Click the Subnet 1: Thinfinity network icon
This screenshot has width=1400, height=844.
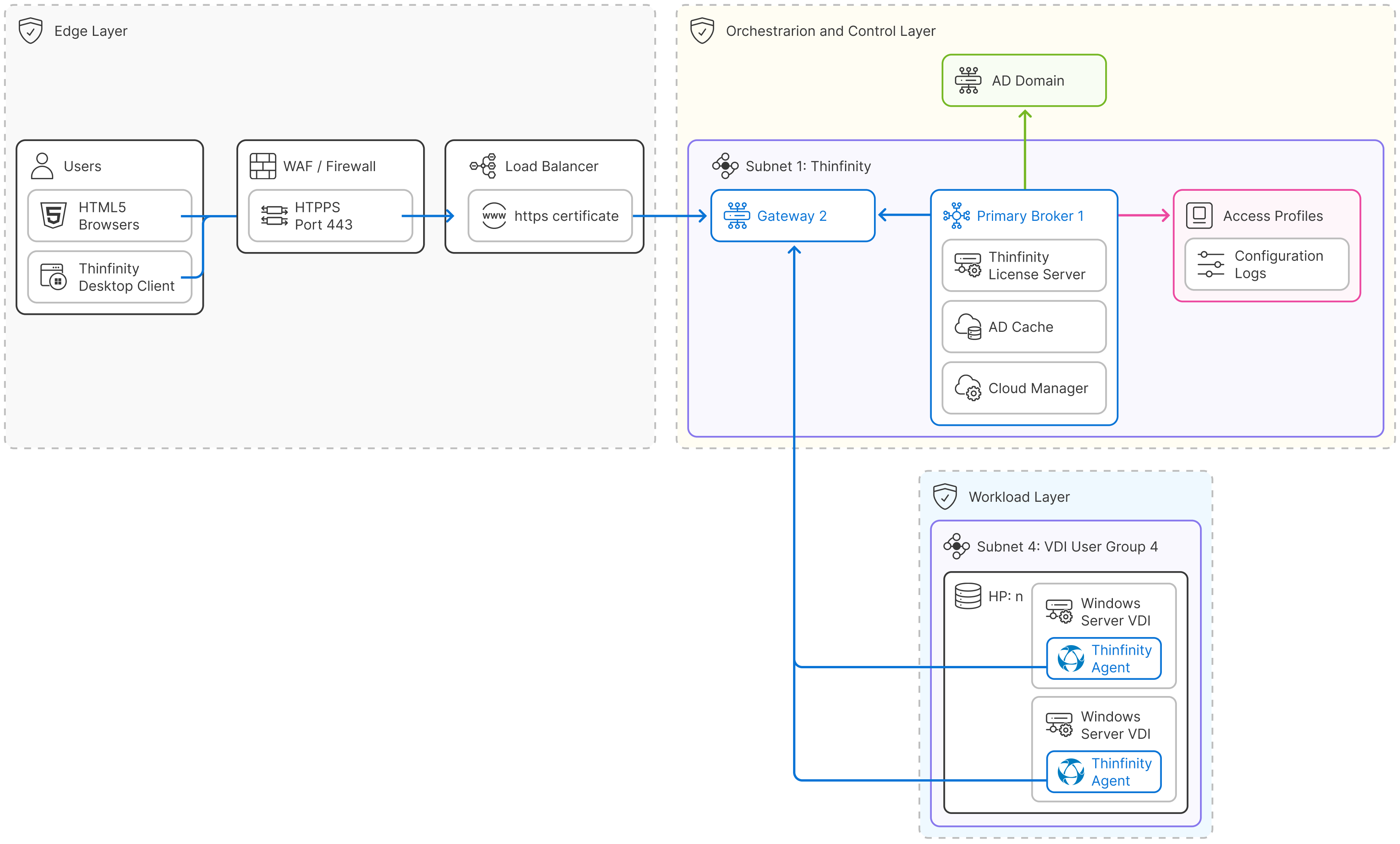pos(726,166)
